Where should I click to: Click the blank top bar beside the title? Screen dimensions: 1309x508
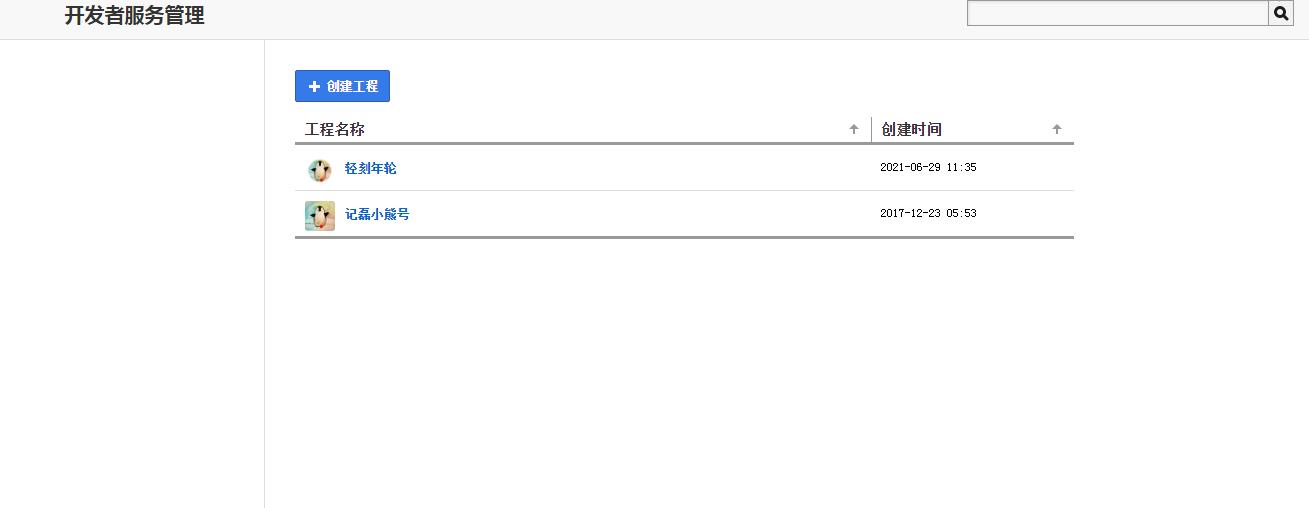[580, 18]
